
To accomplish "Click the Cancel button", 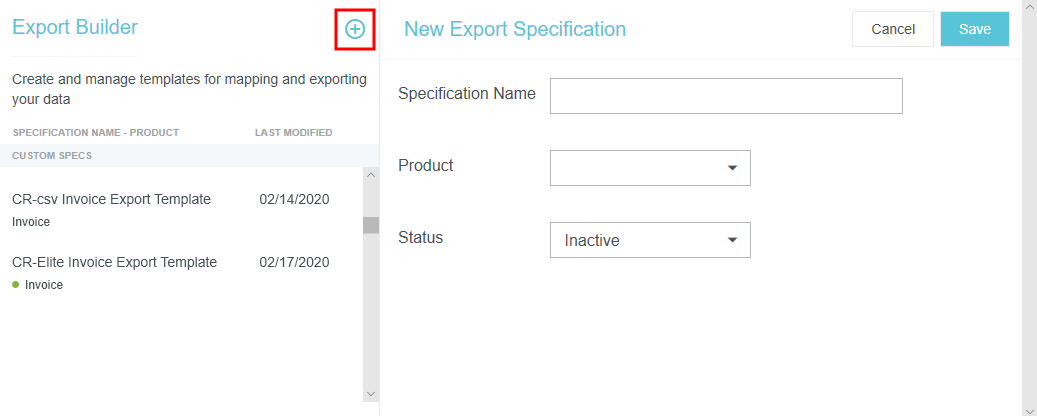I will pyautogui.click(x=892, y=29).
